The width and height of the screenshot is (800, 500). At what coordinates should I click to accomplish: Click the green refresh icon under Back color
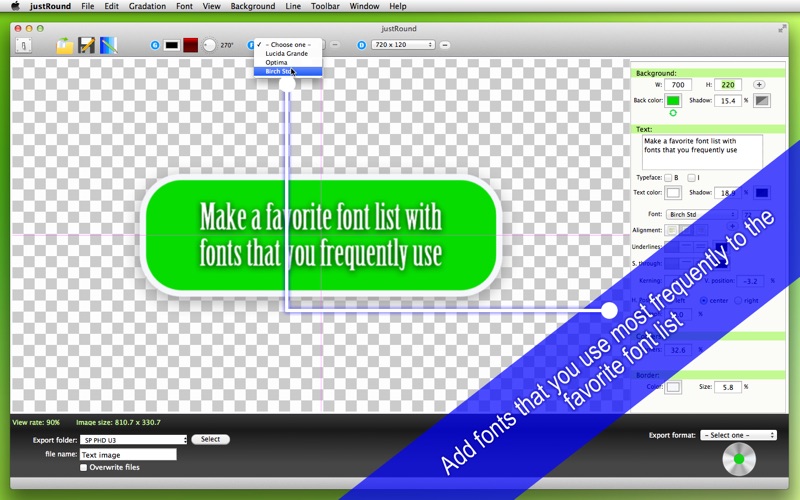coord(673,113)
